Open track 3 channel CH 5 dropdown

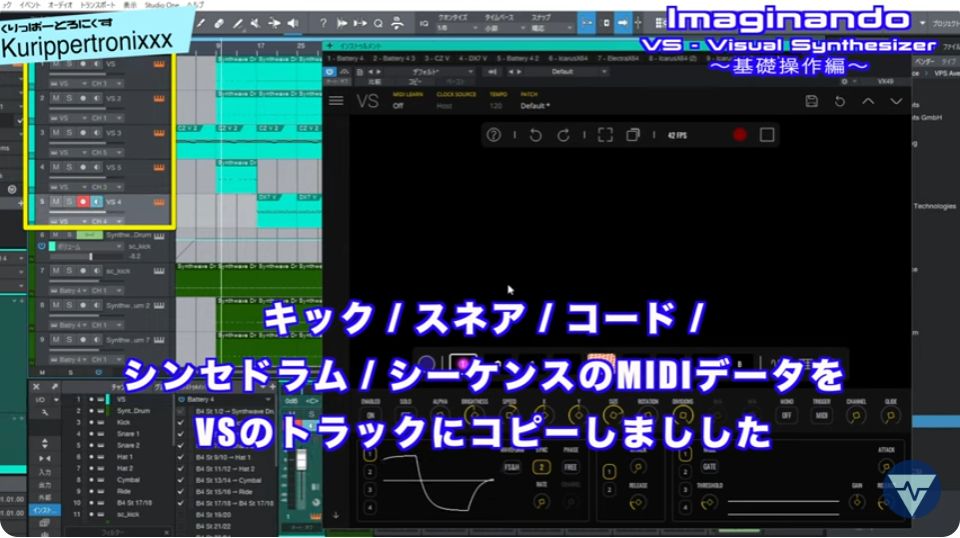107,152
